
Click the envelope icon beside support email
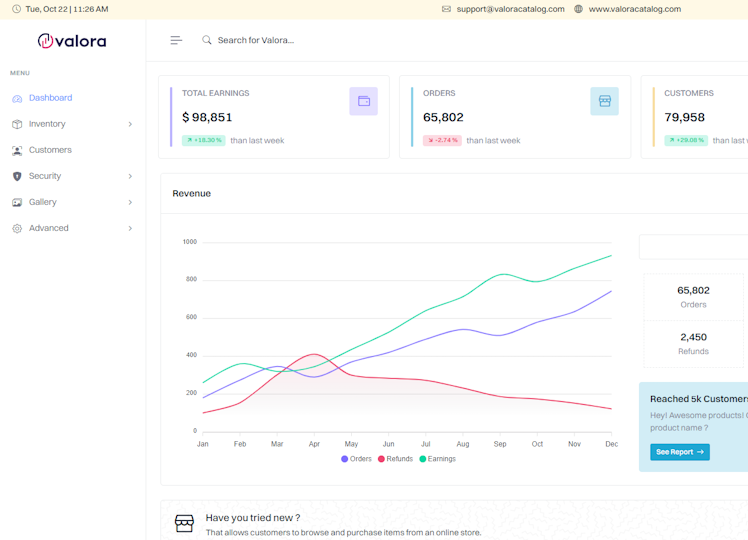[x=446, y=9]
